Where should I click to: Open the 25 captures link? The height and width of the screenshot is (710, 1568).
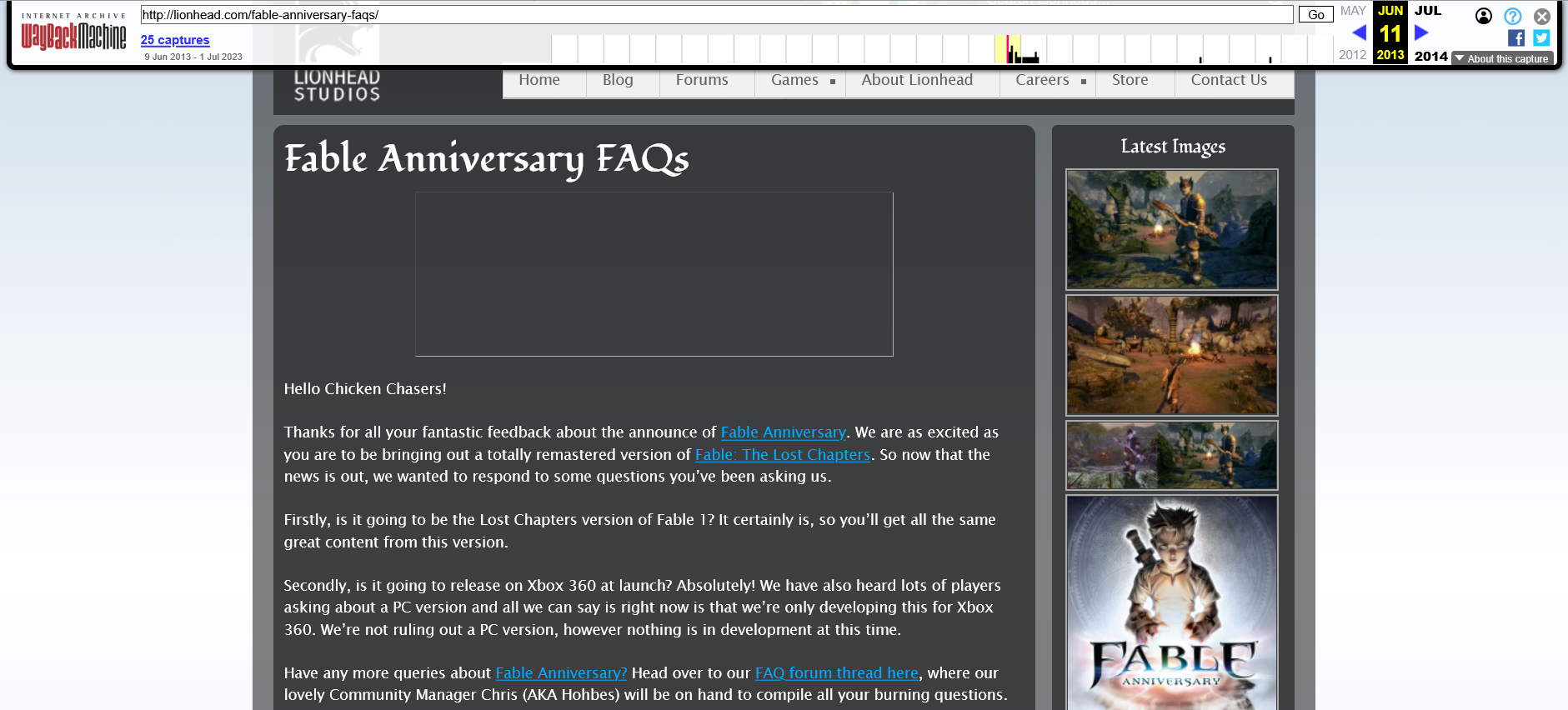click(175, 40)
